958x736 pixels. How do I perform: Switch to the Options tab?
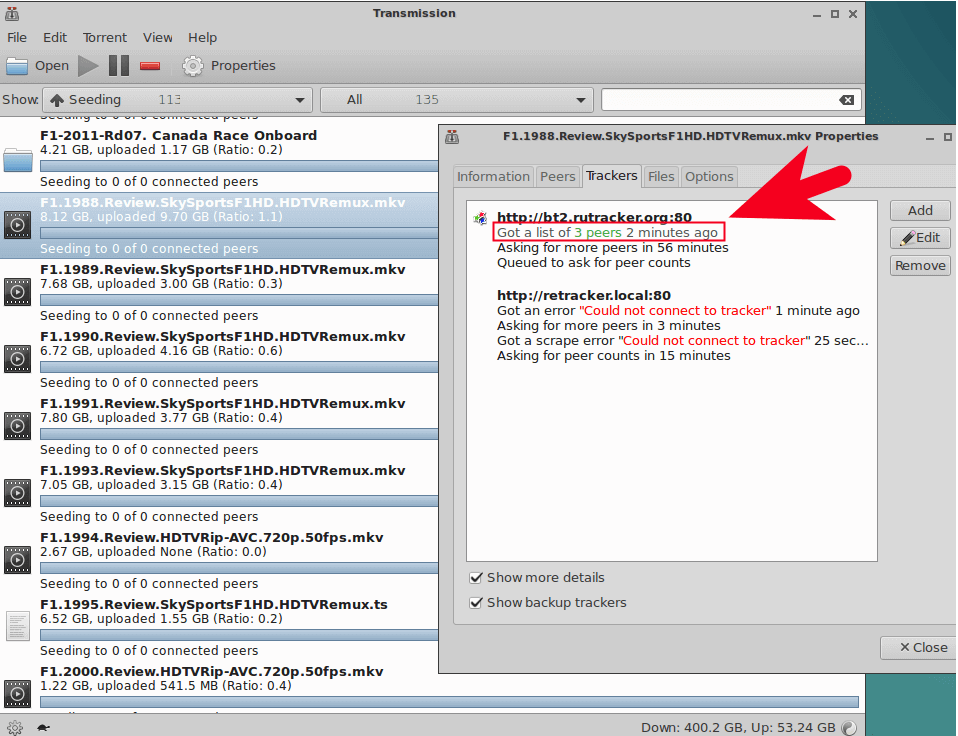[709, 177]
